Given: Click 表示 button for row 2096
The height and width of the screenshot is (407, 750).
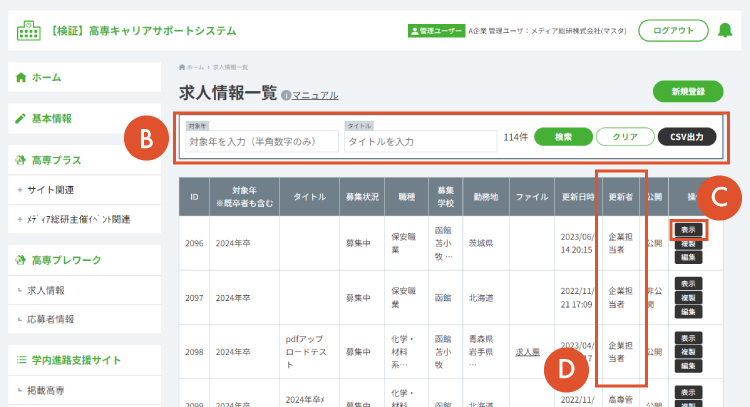Looking at the screenshot, I should (688, 230).
